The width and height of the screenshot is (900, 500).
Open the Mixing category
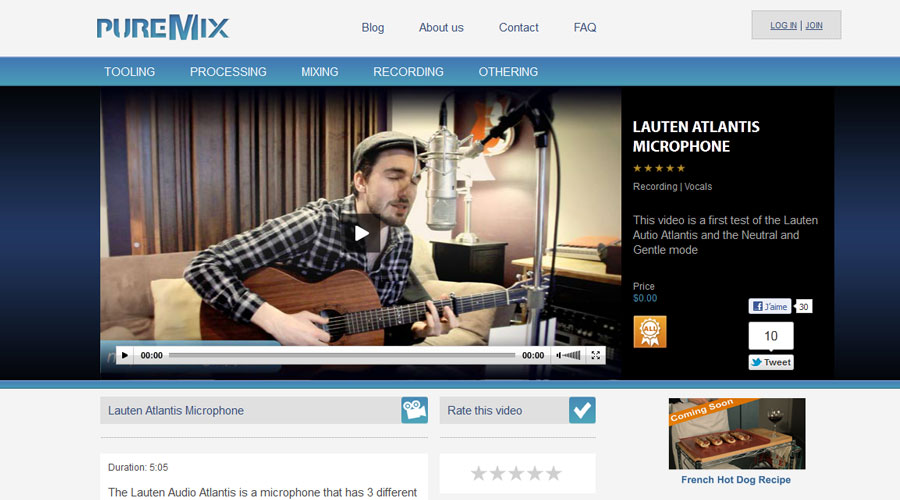coord(319,72)
